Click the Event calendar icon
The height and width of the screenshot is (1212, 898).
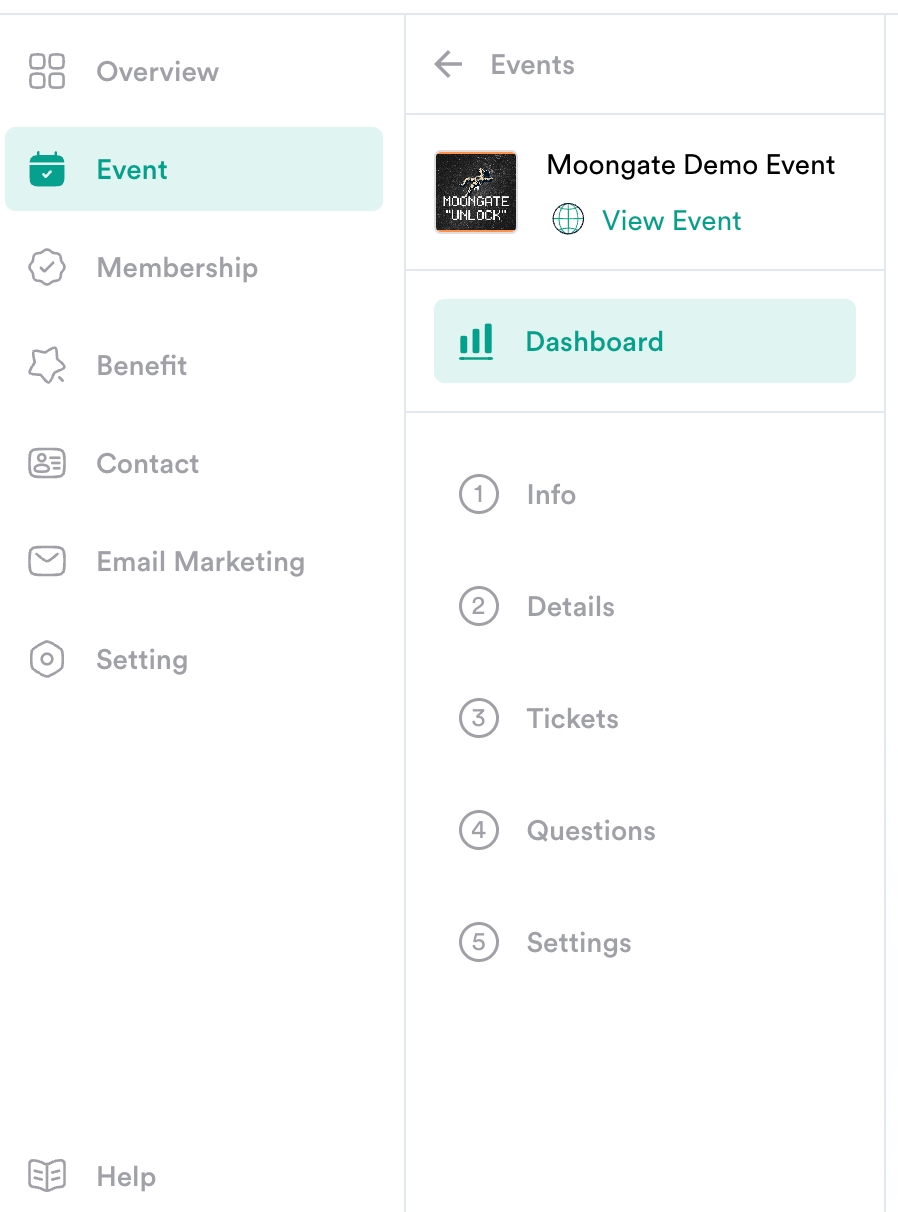tap(47, 169)
